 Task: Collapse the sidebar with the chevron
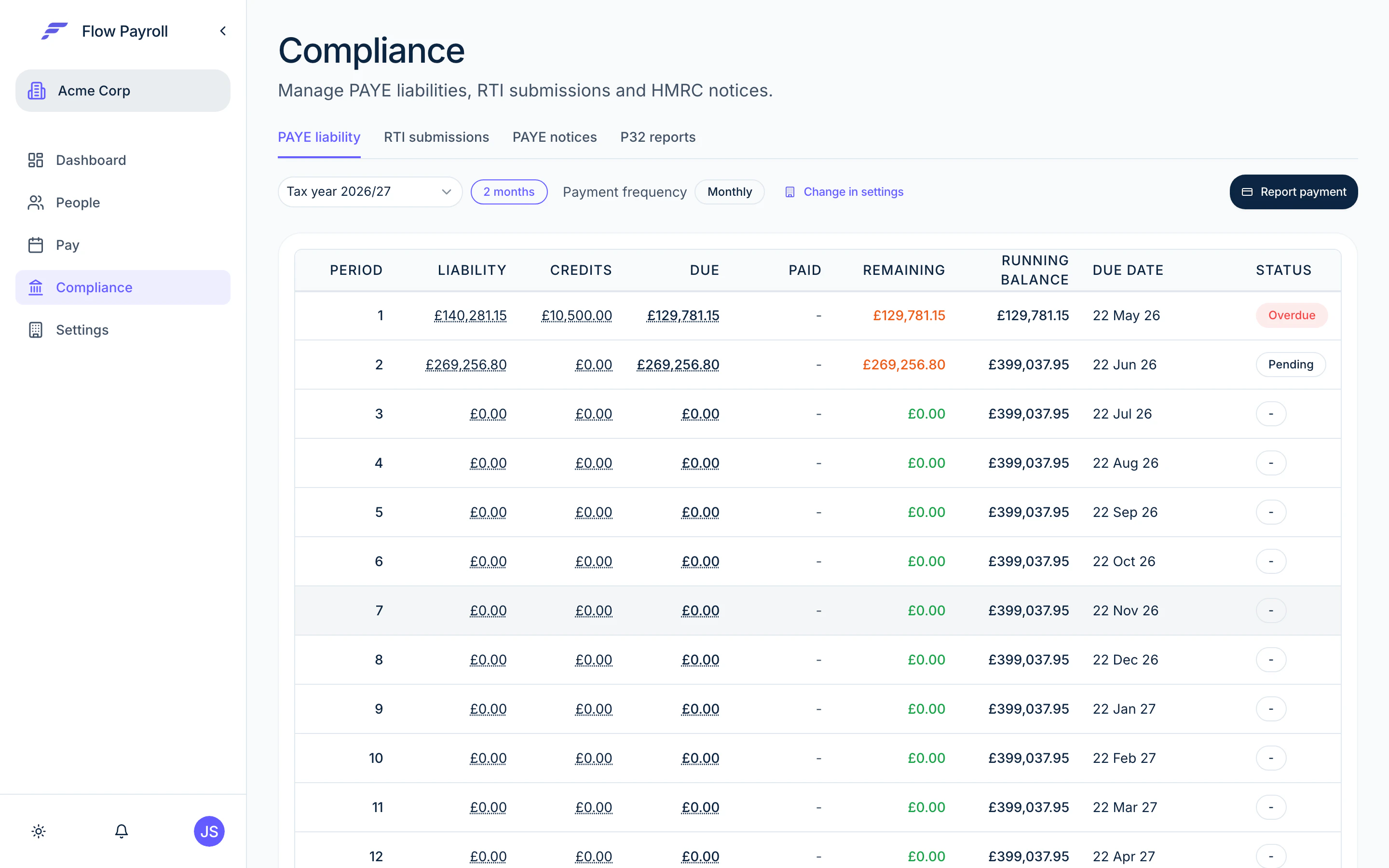click(223, 31)
